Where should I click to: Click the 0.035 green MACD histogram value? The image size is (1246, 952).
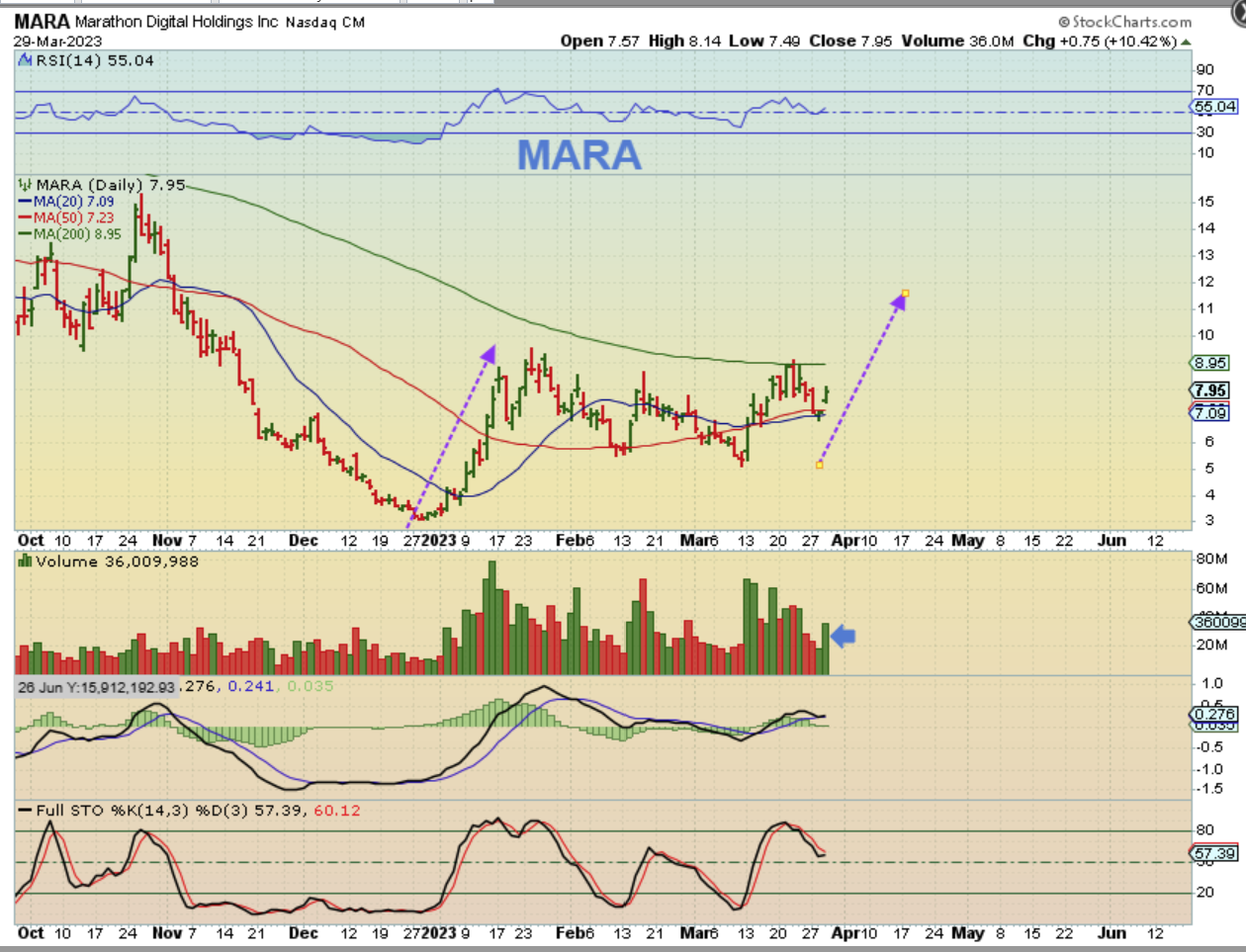pos(311,686)
